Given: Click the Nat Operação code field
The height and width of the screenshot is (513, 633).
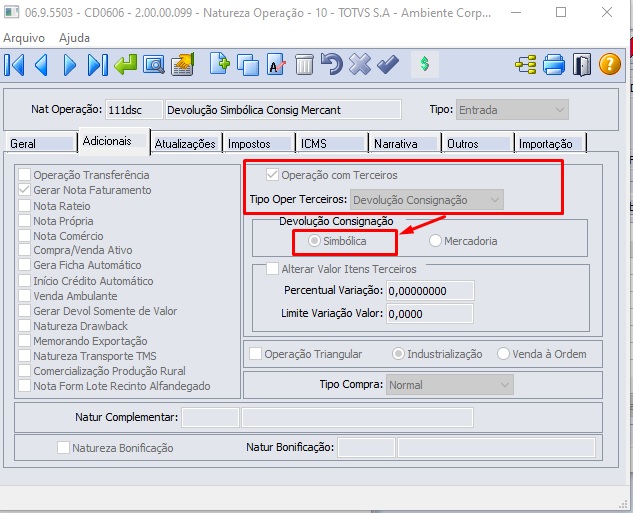Looking at the screenshot, I should click(x=134, y=110).
